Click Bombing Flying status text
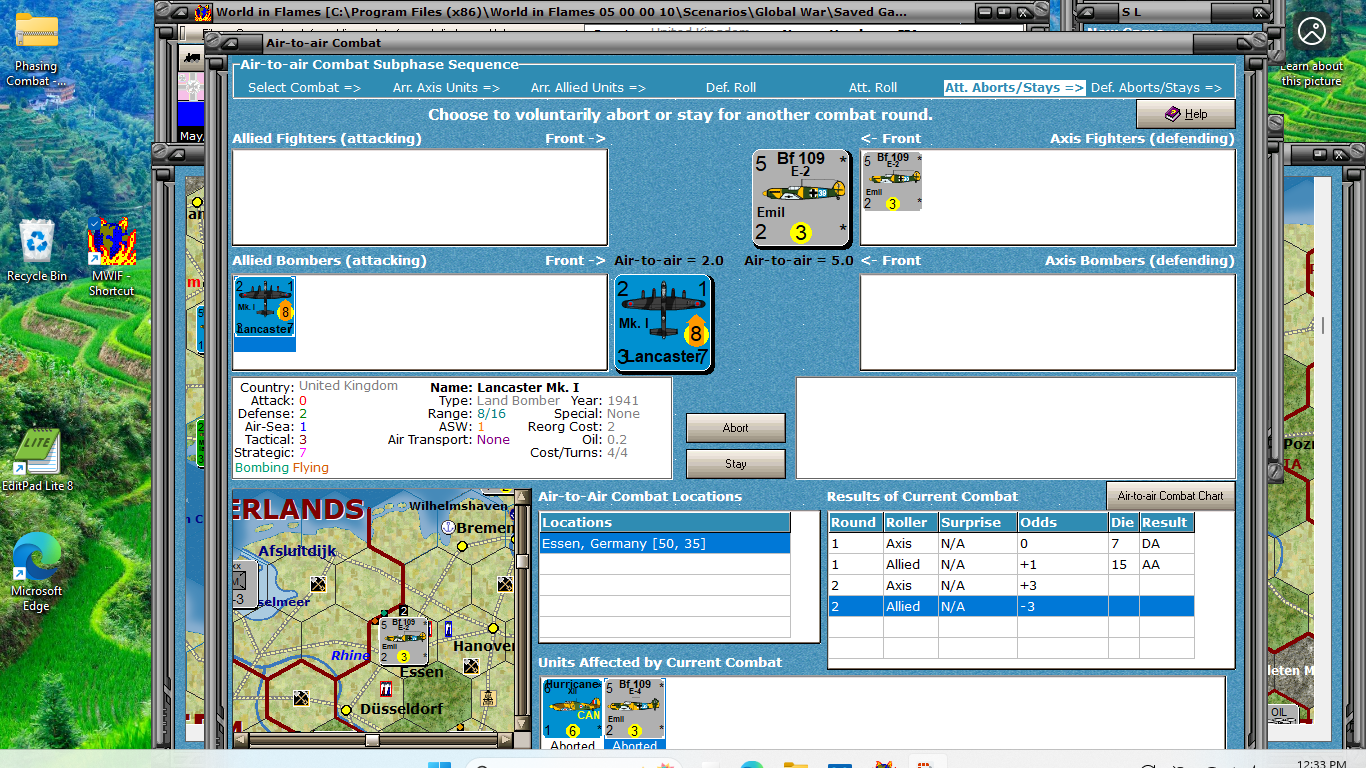This screenshot has width=1366, height=768. 281,467
